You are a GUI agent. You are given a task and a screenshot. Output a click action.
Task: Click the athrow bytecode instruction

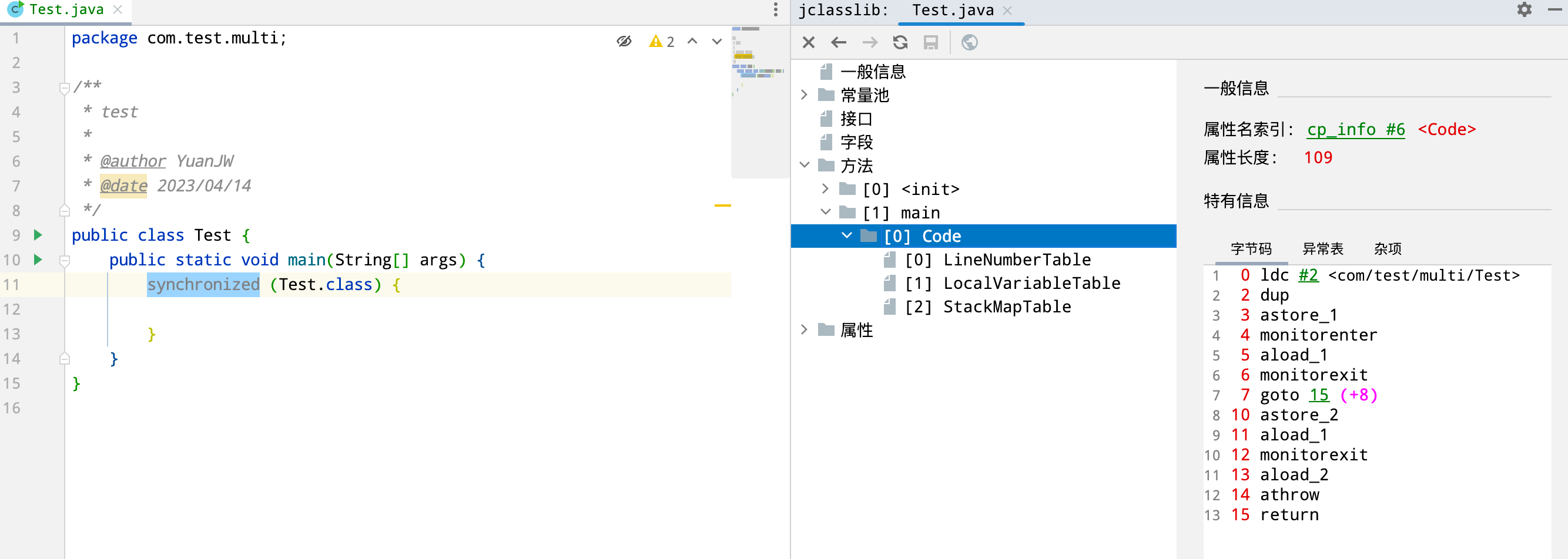(x=1289, y=494)
